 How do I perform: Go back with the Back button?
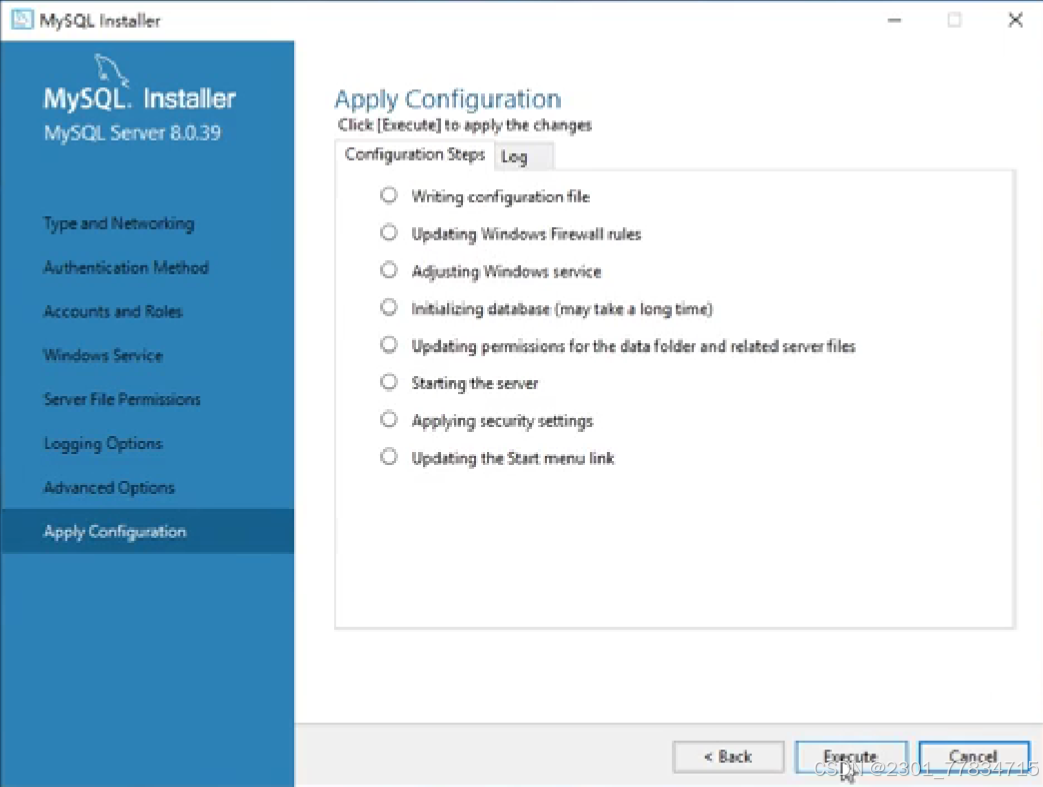(728, 757)
